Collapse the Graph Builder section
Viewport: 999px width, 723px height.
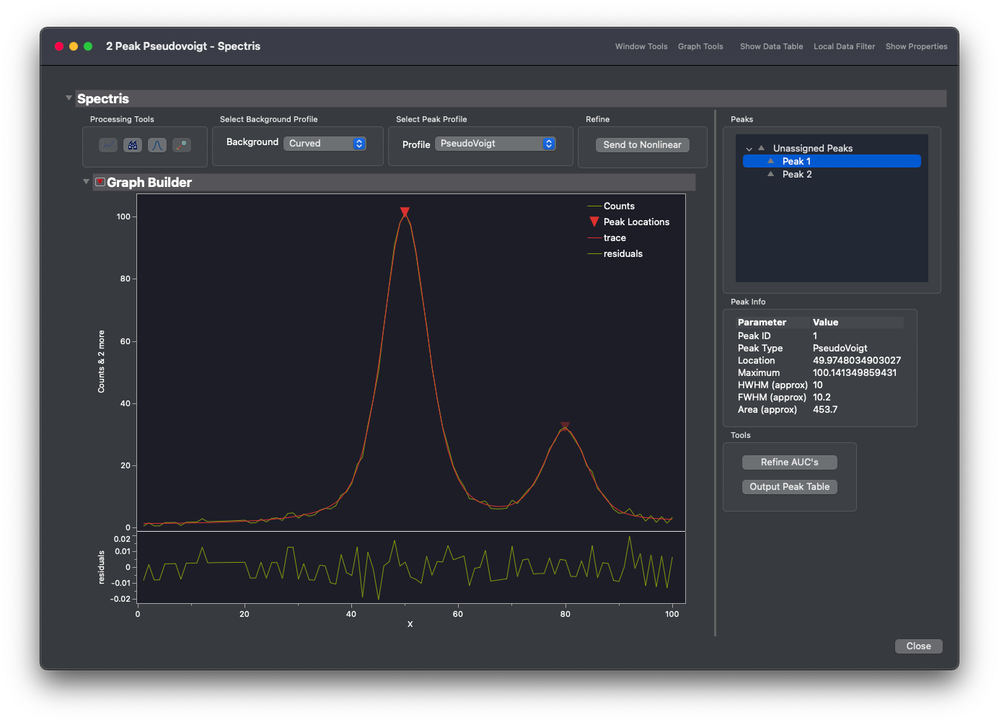tap(87, 182)
